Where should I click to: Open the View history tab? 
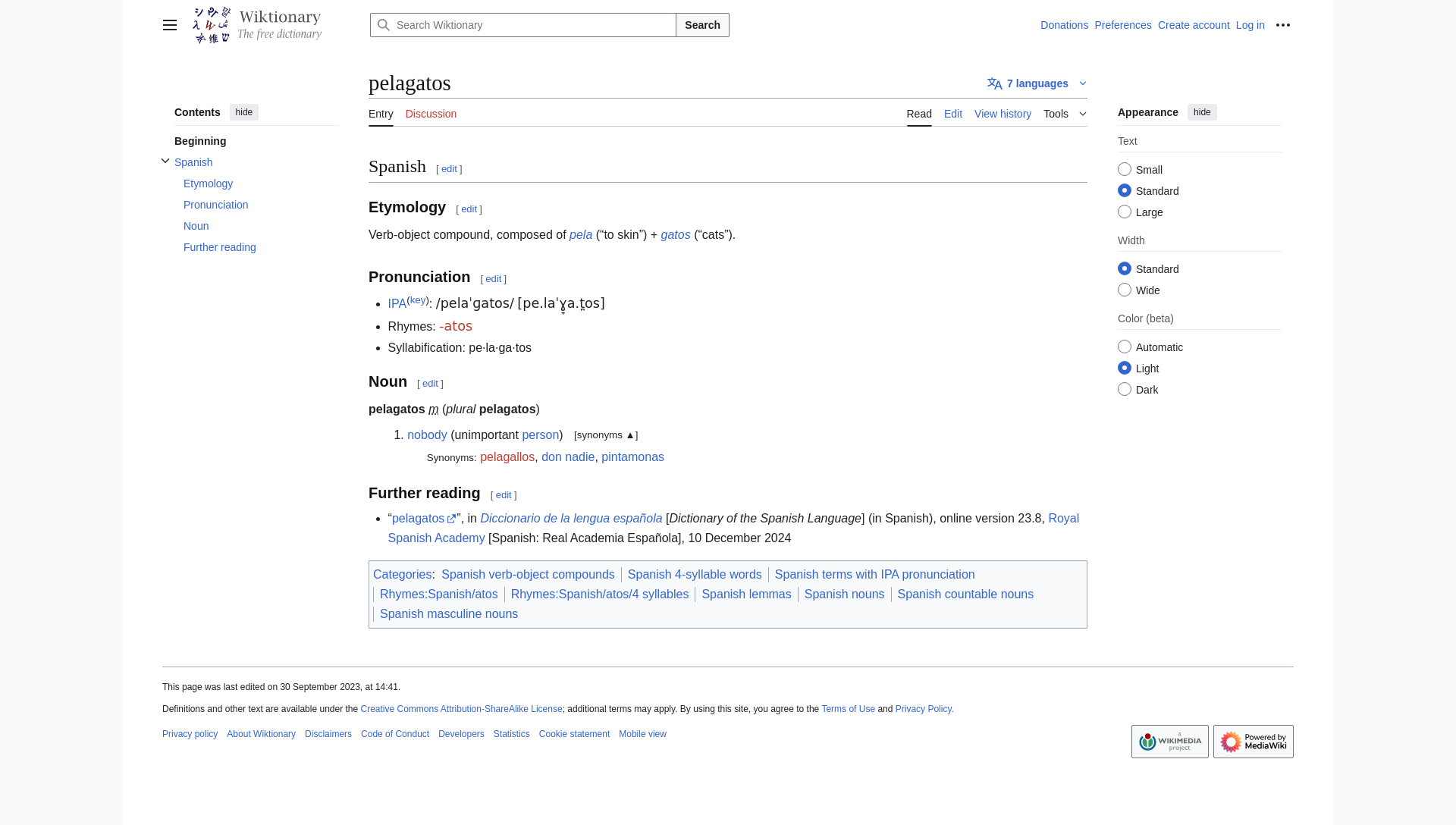coord(1003,114)
